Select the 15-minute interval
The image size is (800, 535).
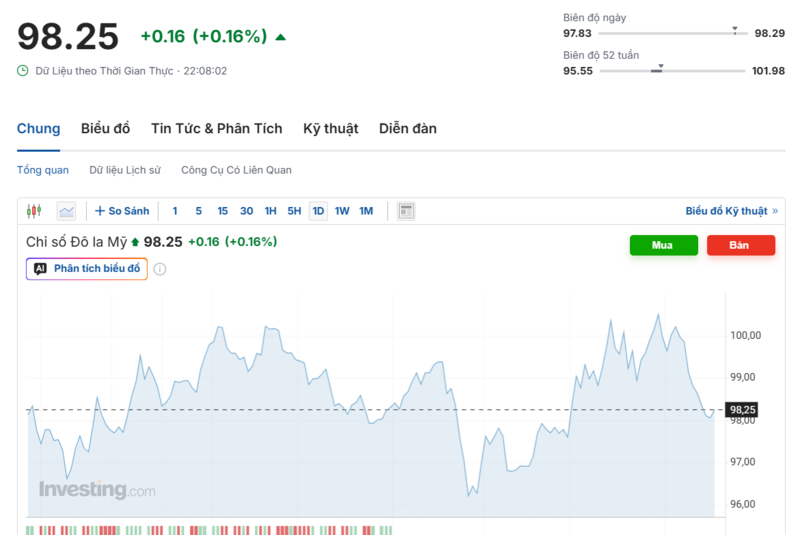(x=222, y=211)
